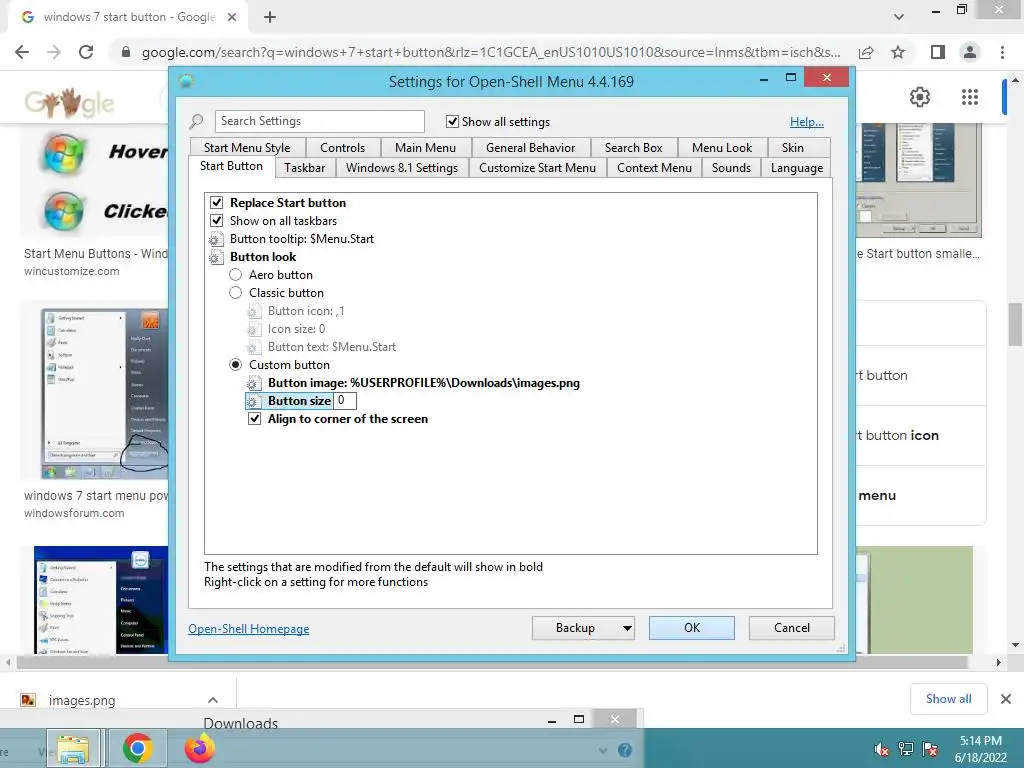Uncheck Show on all taskbars
This screenshot has width=1024, height=768.
pos(216,221)
